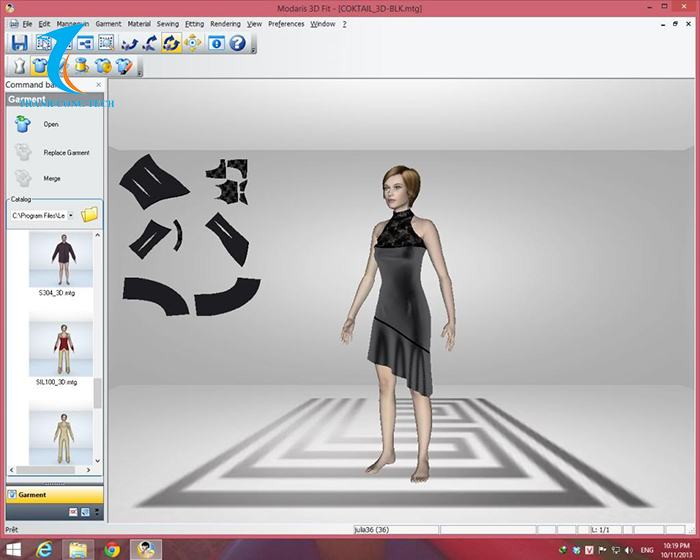Select the mannequin torso mode icon
Screen dimensions: 700x560
tap(18, 66)
